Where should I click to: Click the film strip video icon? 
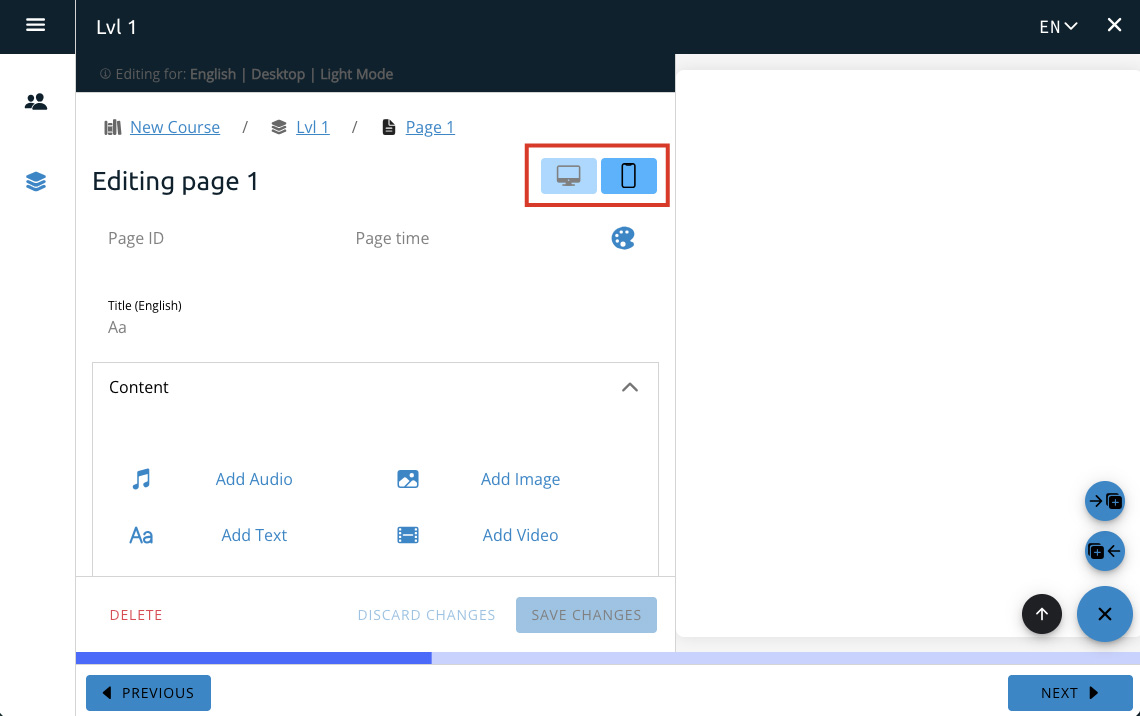tap(408, 535)
